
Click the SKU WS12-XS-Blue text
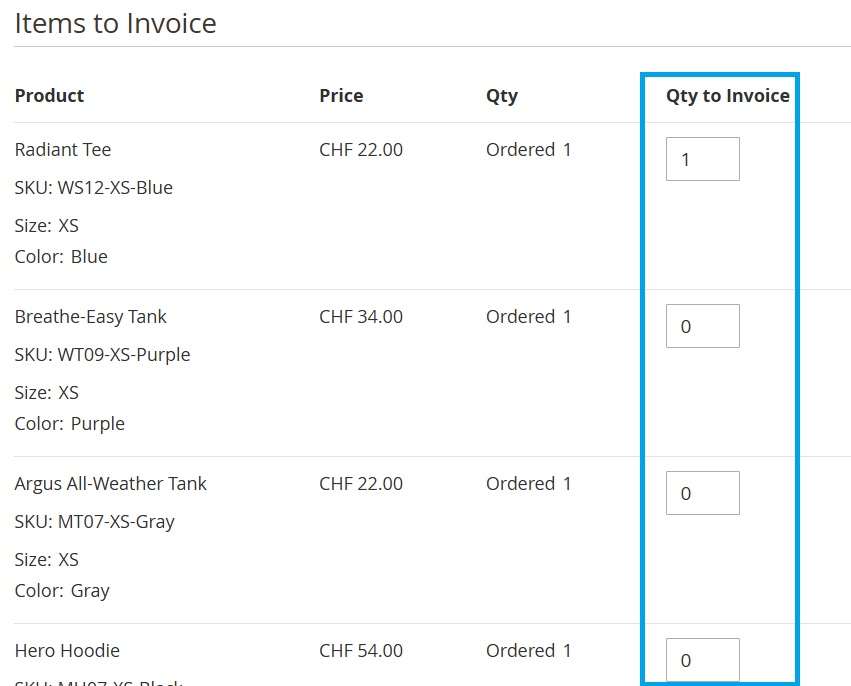point(93,188)
